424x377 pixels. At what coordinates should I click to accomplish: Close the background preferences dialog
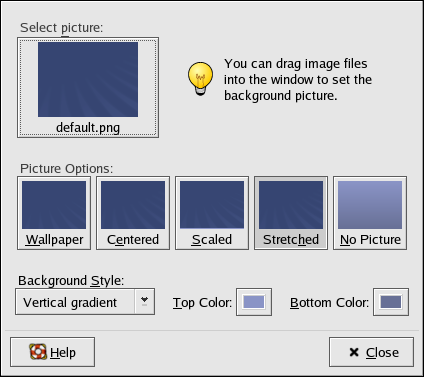(x=371, y=352)
